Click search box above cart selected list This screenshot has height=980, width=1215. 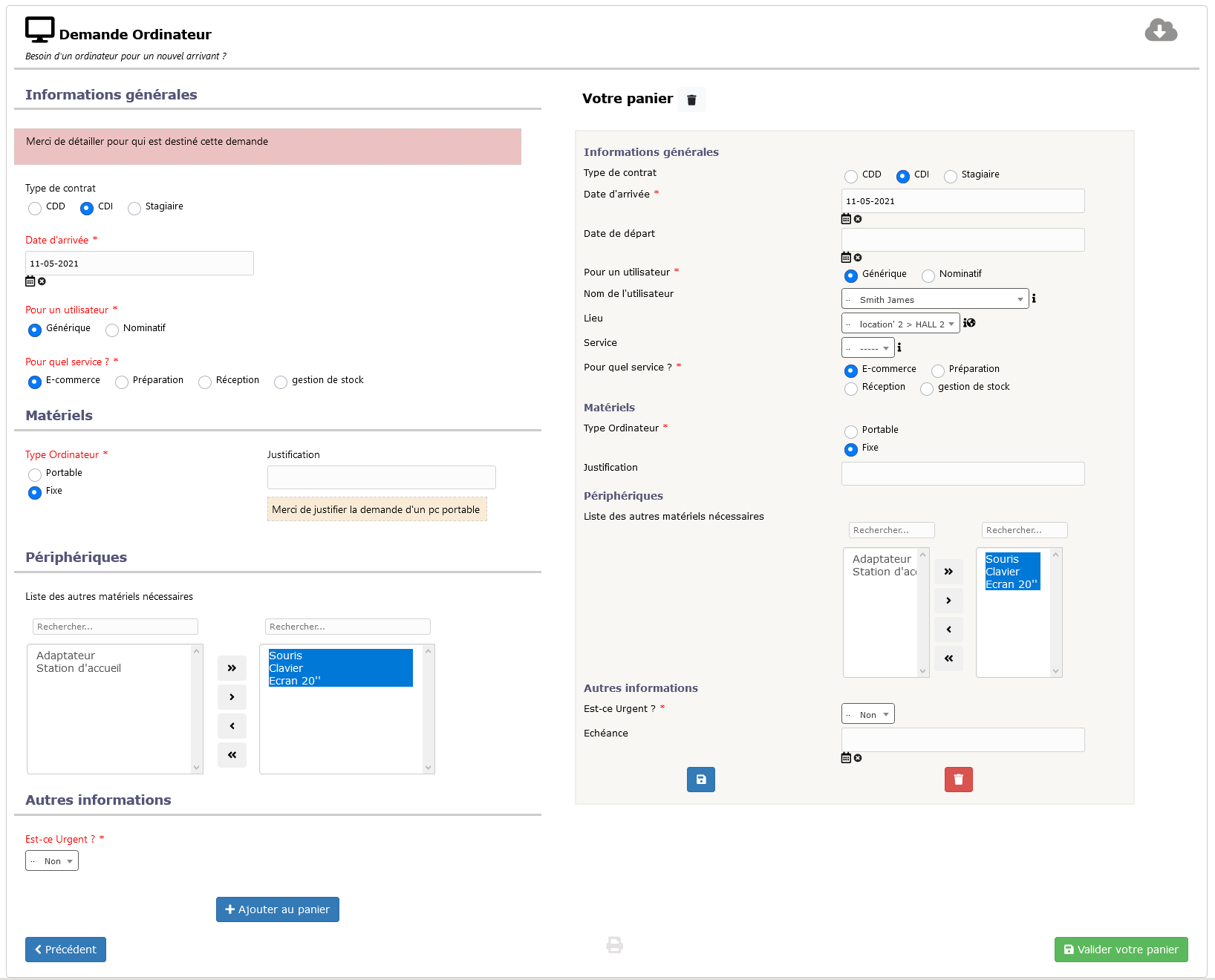1025,530
